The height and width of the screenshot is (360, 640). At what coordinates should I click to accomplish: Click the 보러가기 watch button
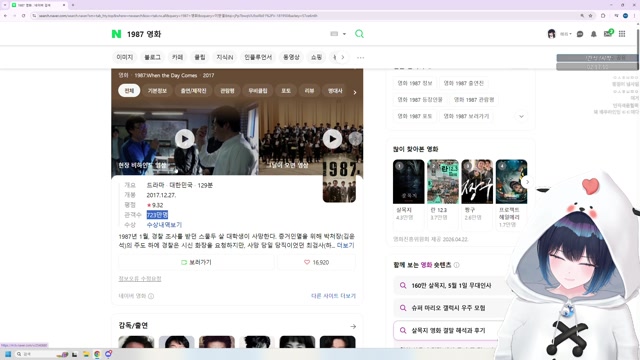[196, 262]
